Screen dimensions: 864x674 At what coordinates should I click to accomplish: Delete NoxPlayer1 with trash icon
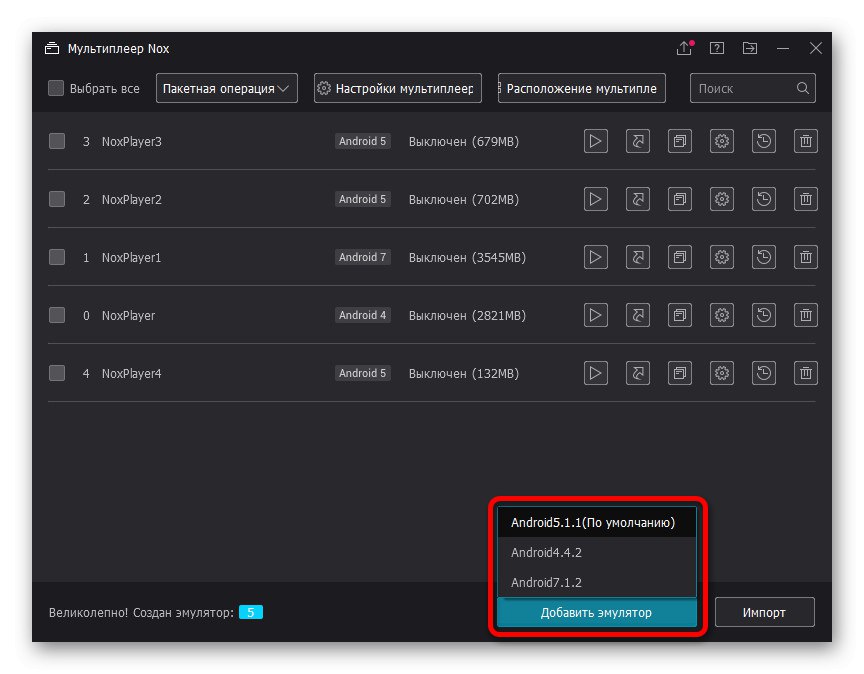point(806,257)
